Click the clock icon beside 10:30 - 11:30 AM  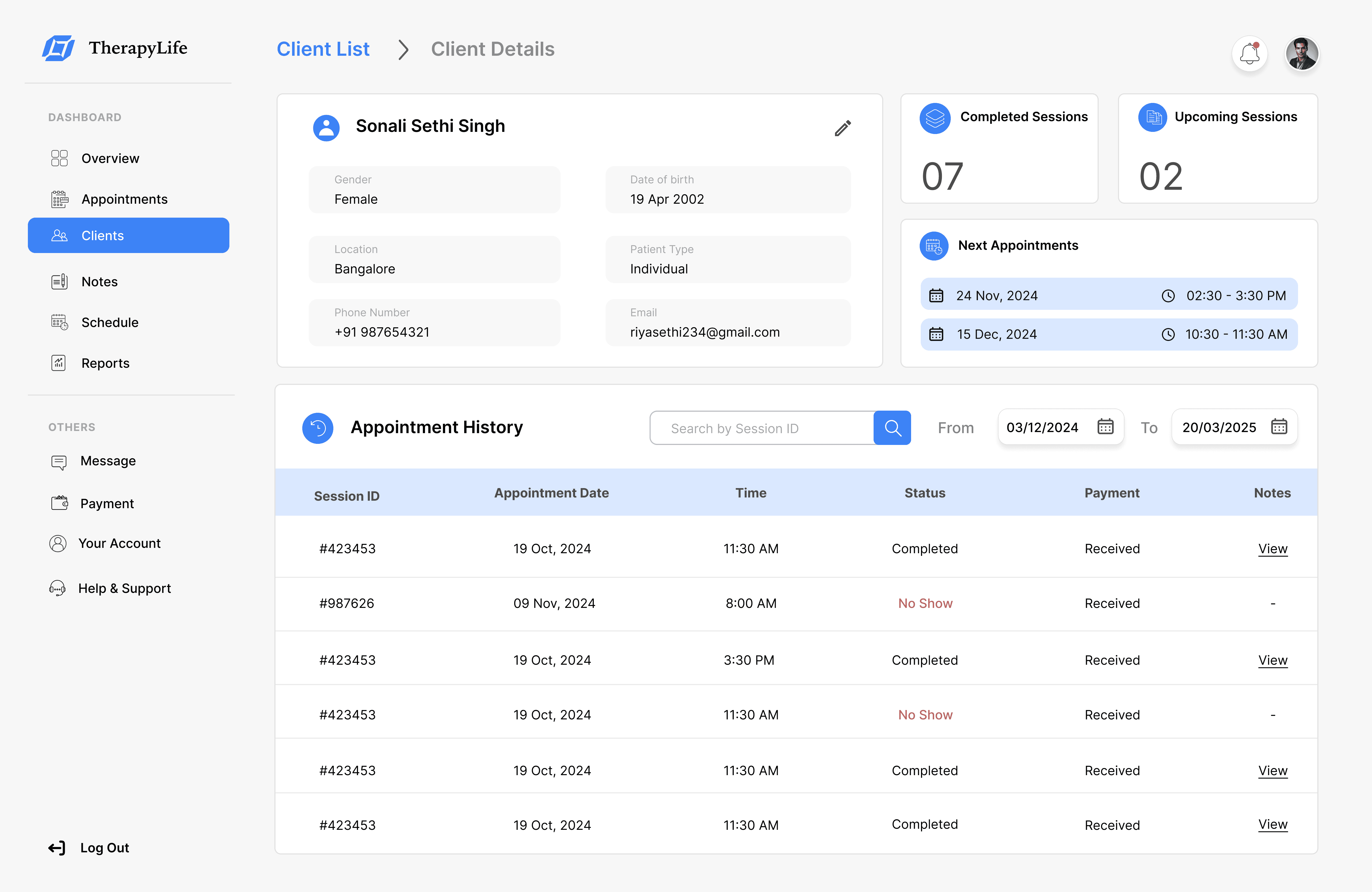click(x=1167, y=334)
